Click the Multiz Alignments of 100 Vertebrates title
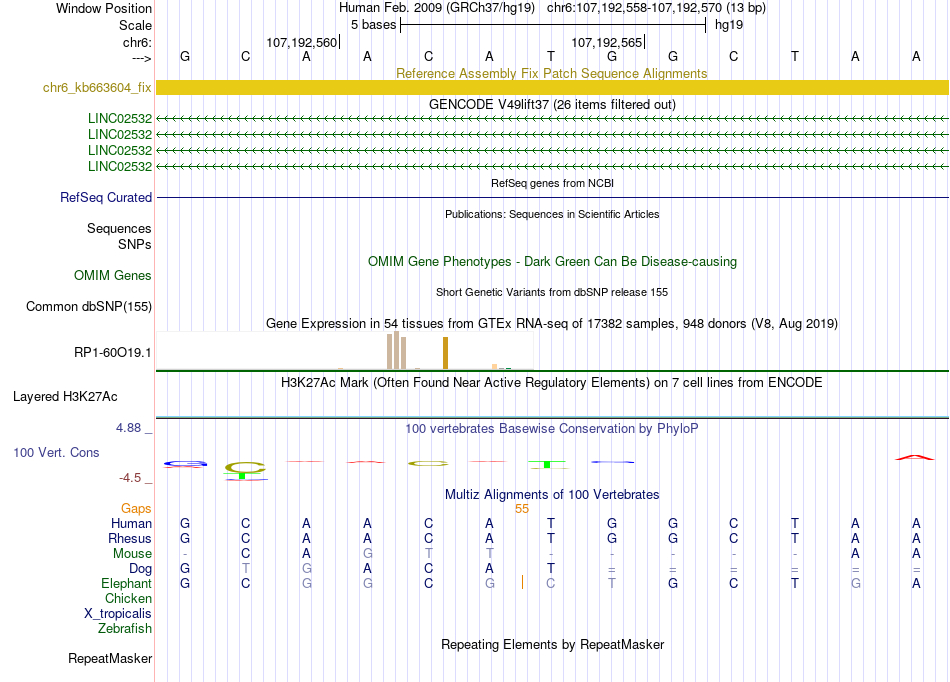Image resolution: width=950 pixels, height=682 pixels. (552, 494)
